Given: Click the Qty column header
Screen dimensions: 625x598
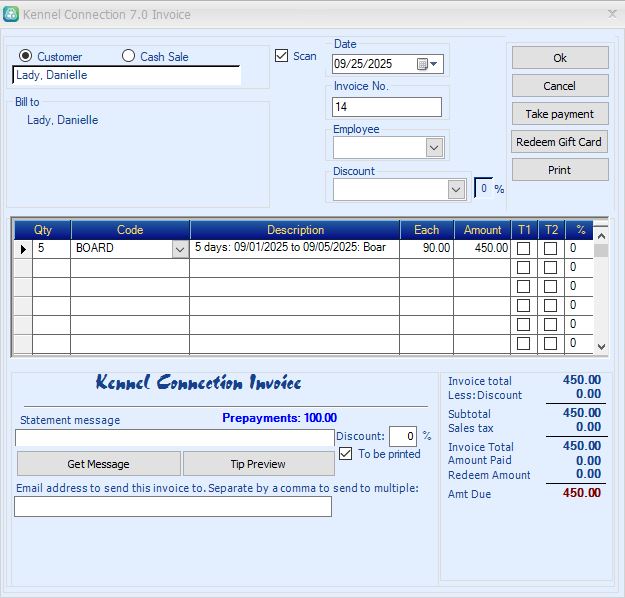Looking at the screenshot, I should (x=43, y=230).
